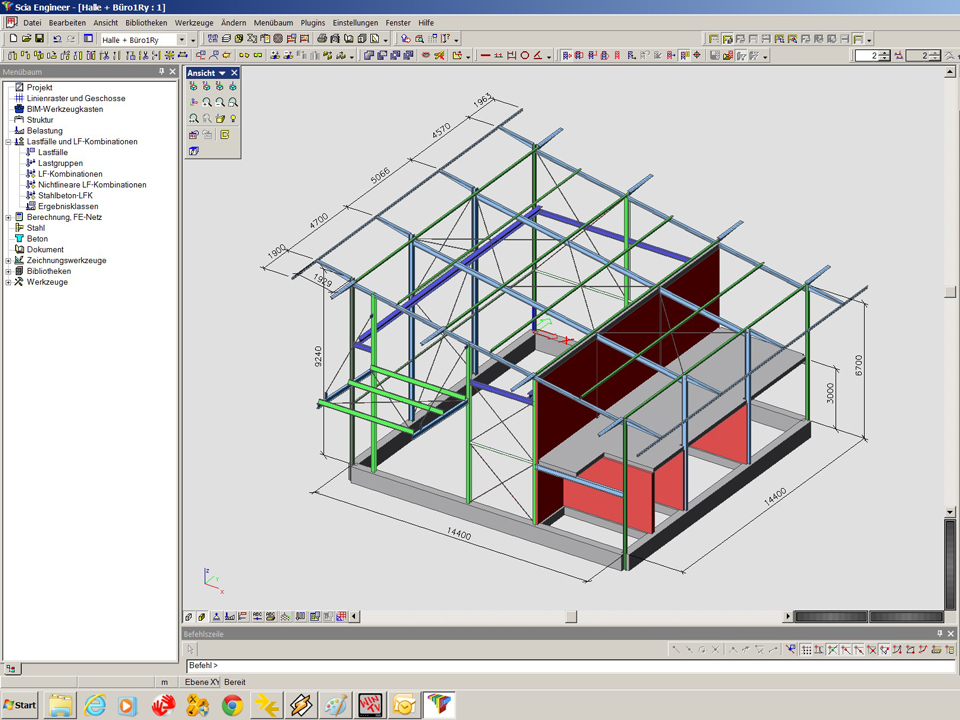The height and width of the screenshot is (720, 960).
Task: Click the Undo arrow icon
Action: [x=56, y=39]
